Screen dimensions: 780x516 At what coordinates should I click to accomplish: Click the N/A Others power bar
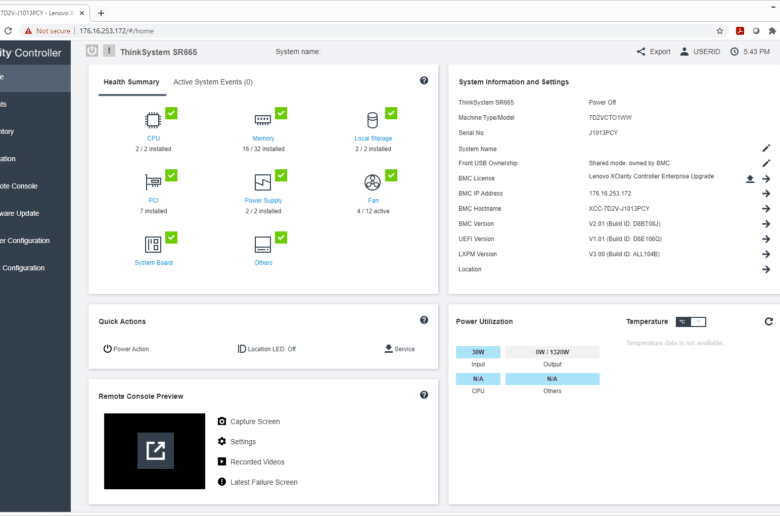pos(552,379)
